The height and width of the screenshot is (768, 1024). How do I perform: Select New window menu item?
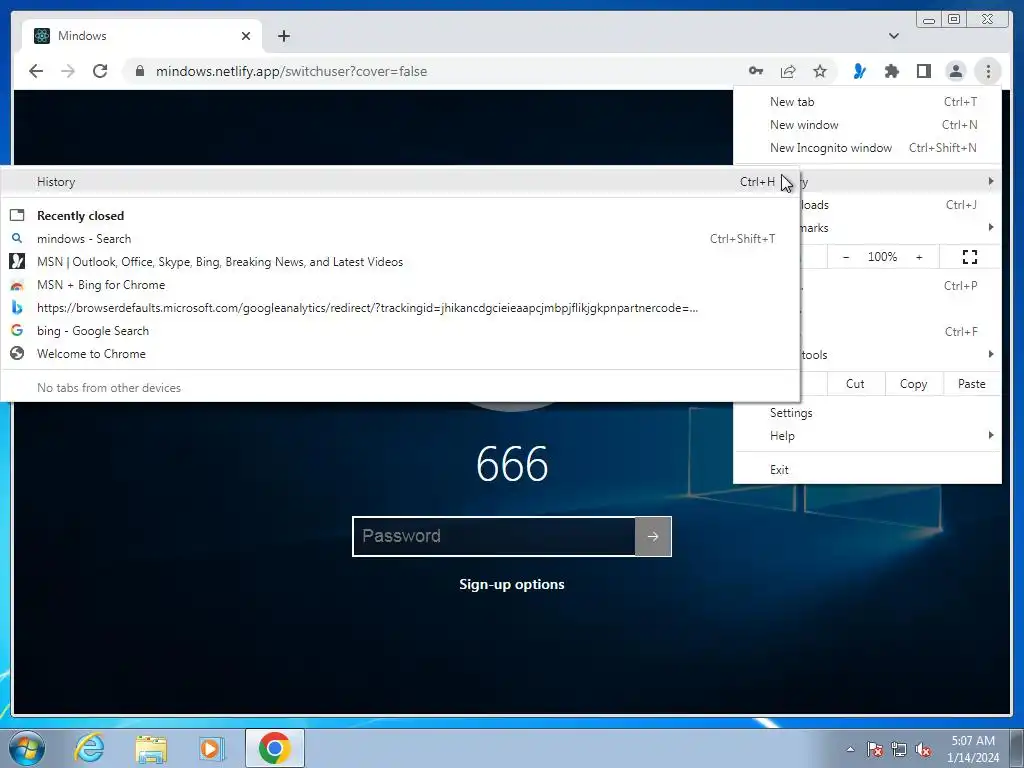tap(867, 125)
